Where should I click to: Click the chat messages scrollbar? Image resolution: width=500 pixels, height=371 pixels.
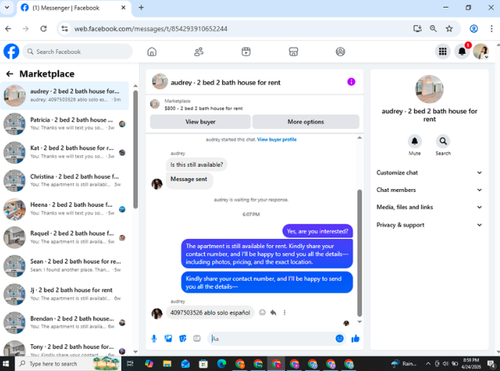coord(359,253)
